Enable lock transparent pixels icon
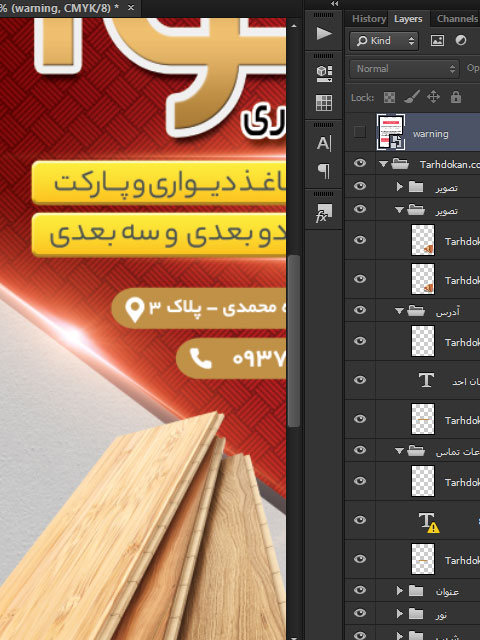Image resolution: width=480 pixels, height=640 pixels. [389, 97]
